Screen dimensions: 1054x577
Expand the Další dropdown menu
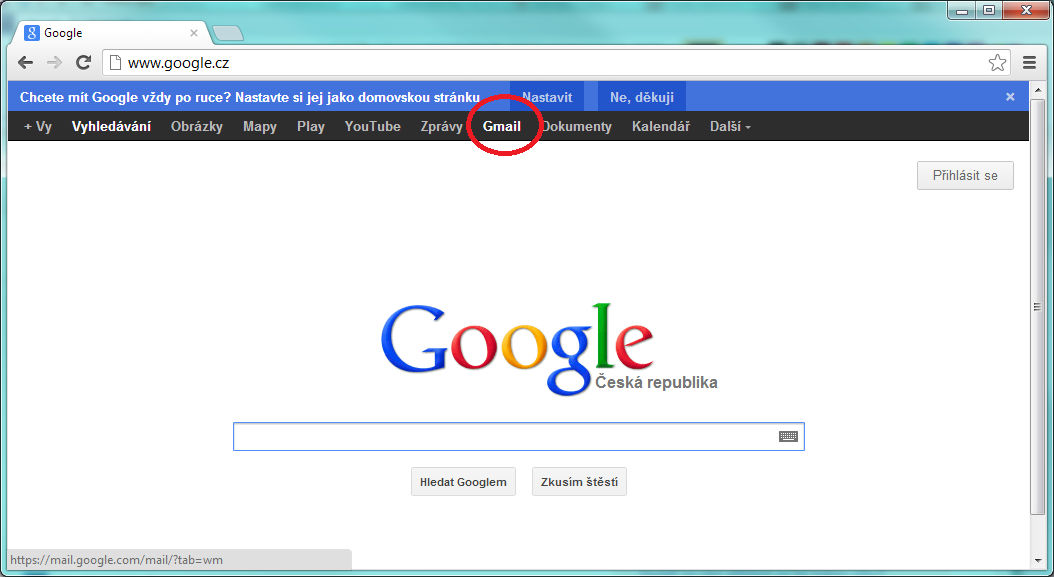point(730,126)
